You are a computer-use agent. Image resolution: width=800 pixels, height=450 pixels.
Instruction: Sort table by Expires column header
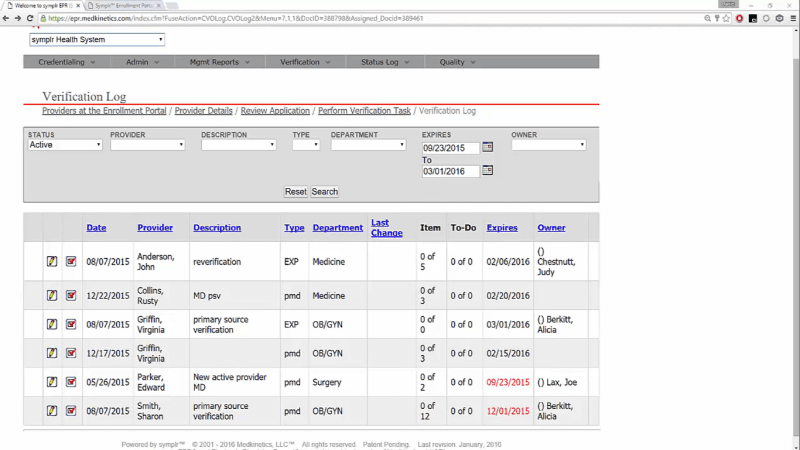pos(502,228)
